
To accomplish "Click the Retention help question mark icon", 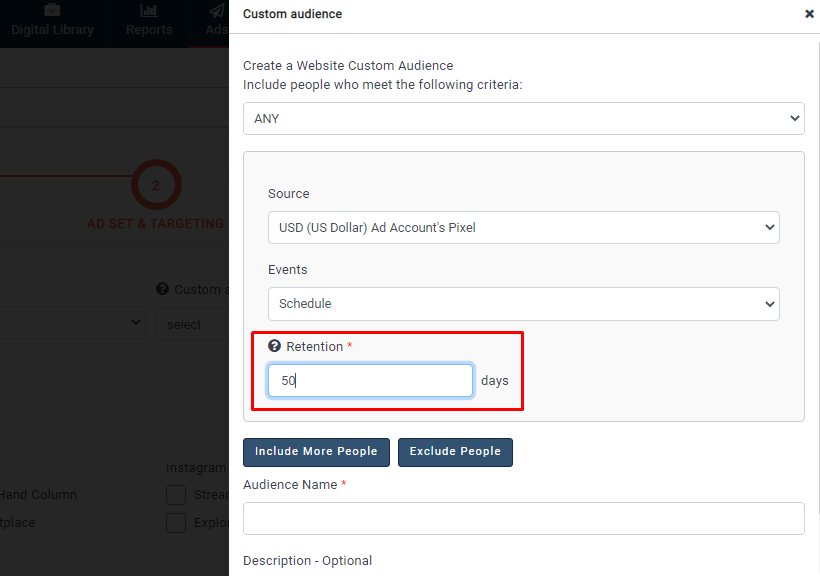I will (275, 346).
